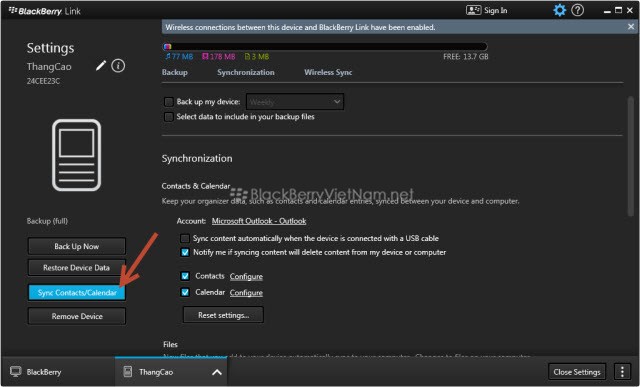Click the Reset settings... button
The height and width of the screenshot is (387, 640).
click(x=223, y=315)
